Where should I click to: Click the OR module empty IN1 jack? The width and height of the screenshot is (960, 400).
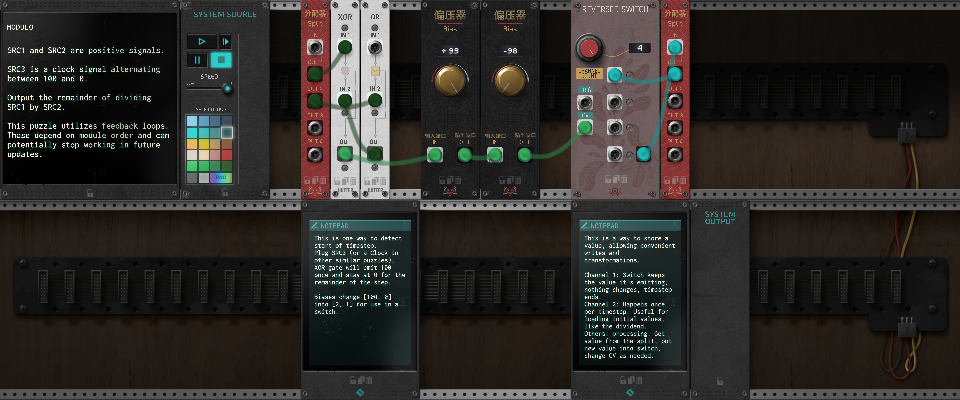pos(375,47)
